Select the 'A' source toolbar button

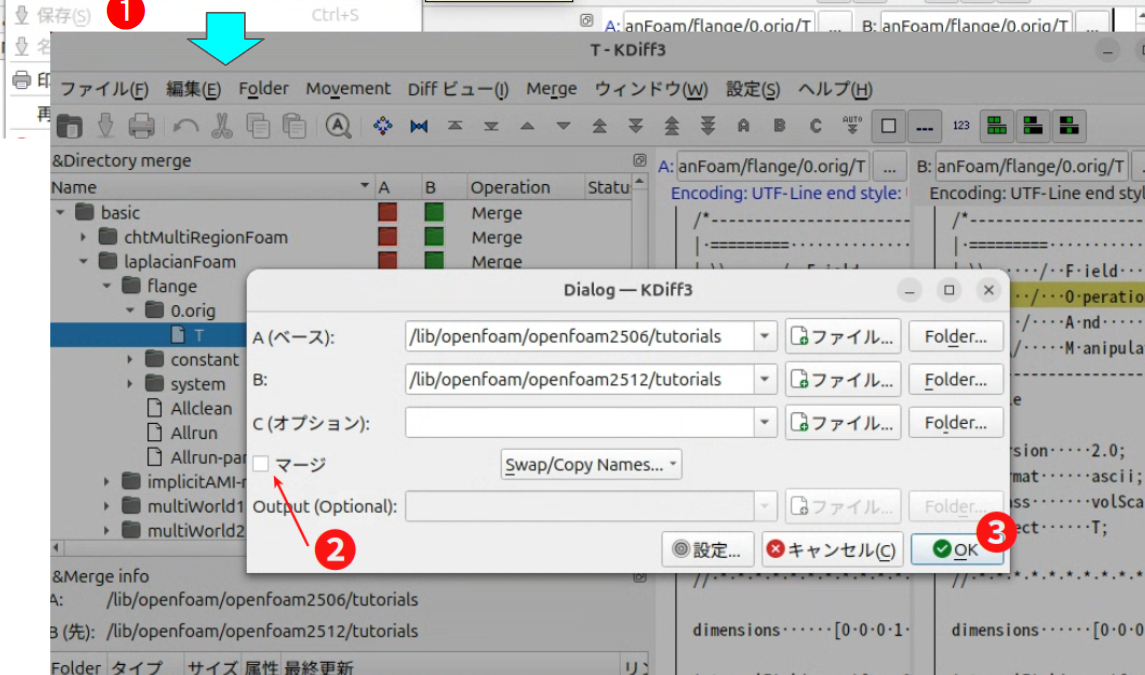(x=743, y=126)
